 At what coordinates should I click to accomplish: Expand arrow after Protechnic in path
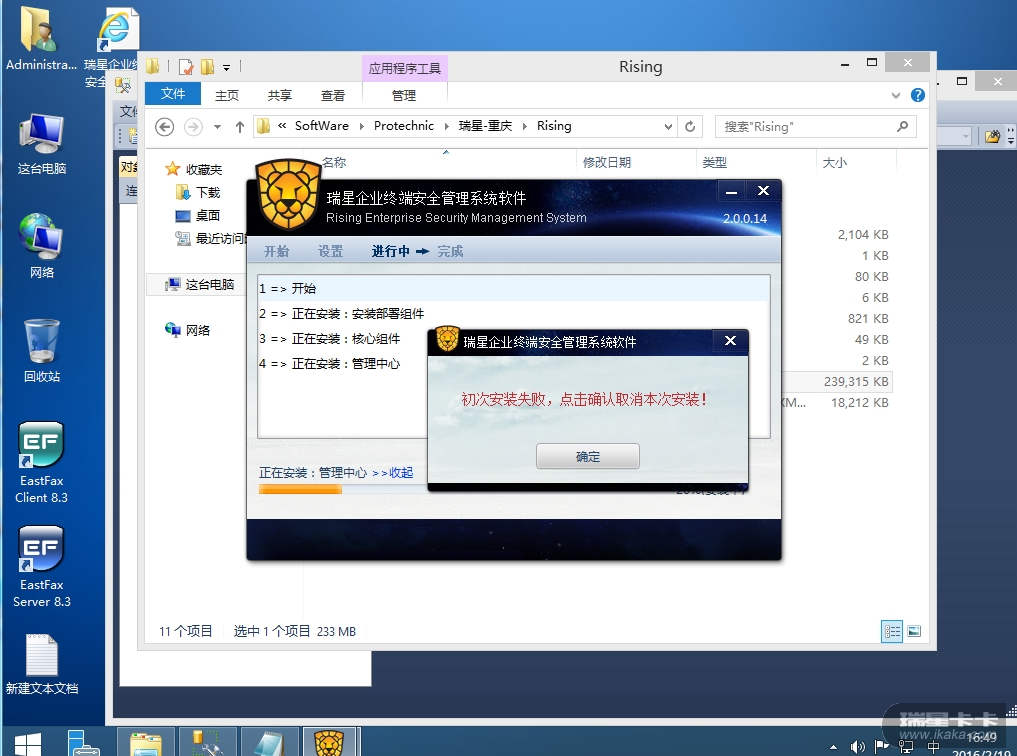coord(446,126)
